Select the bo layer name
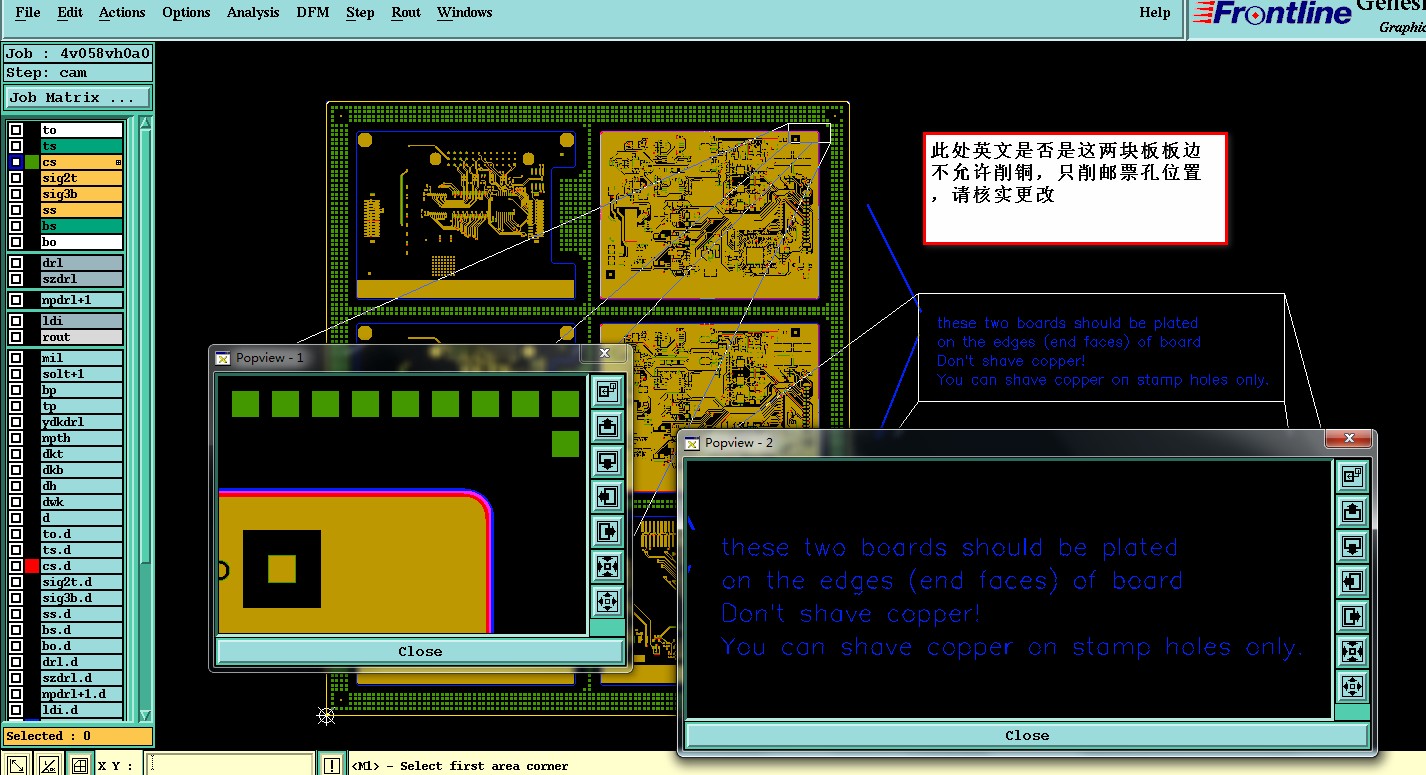 coord(81,242)
